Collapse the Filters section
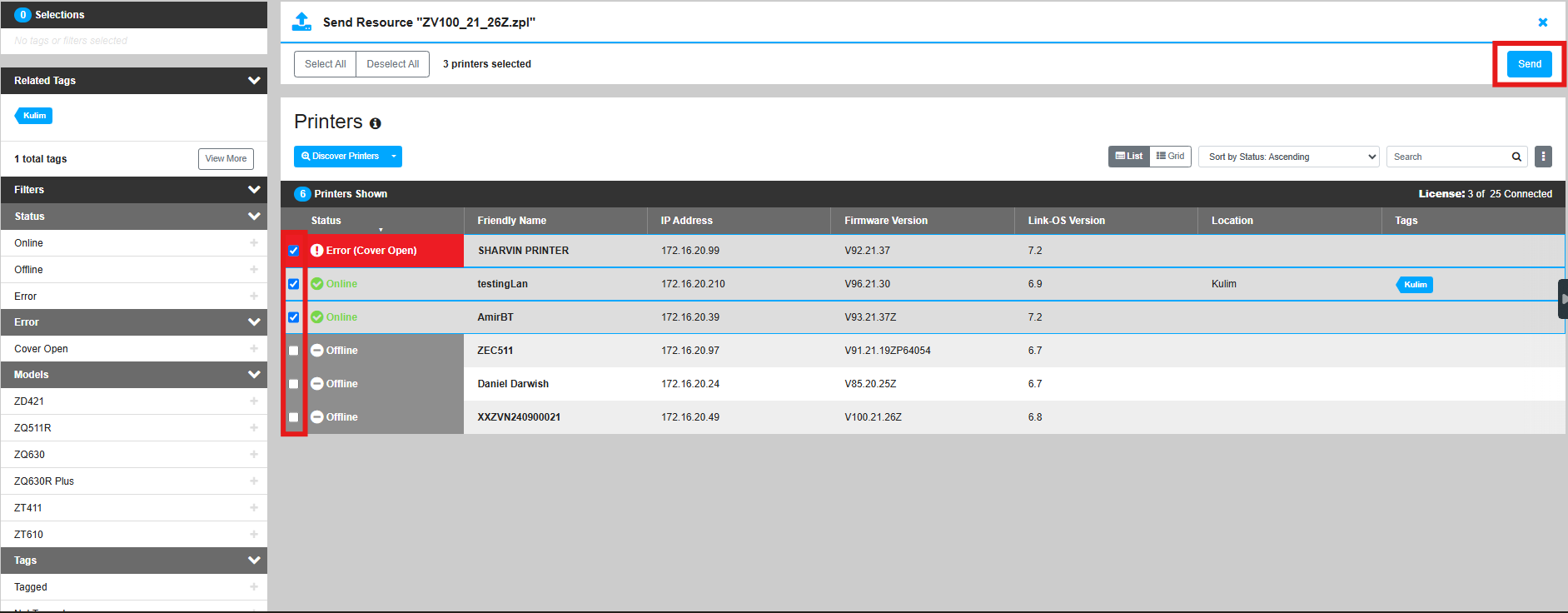This screenshot has height=613, width=1568. click(x=254, y=190)
